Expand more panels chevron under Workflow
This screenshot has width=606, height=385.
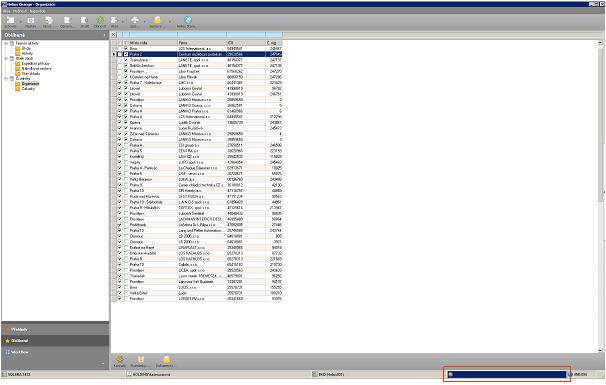[x=103, y=363]
